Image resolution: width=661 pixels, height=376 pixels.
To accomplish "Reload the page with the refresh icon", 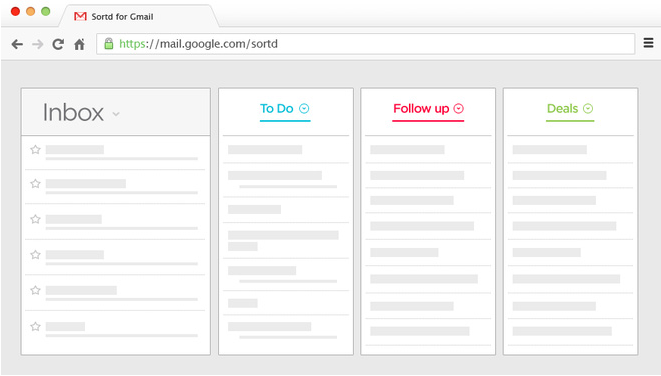I will (x=58, y=44).
